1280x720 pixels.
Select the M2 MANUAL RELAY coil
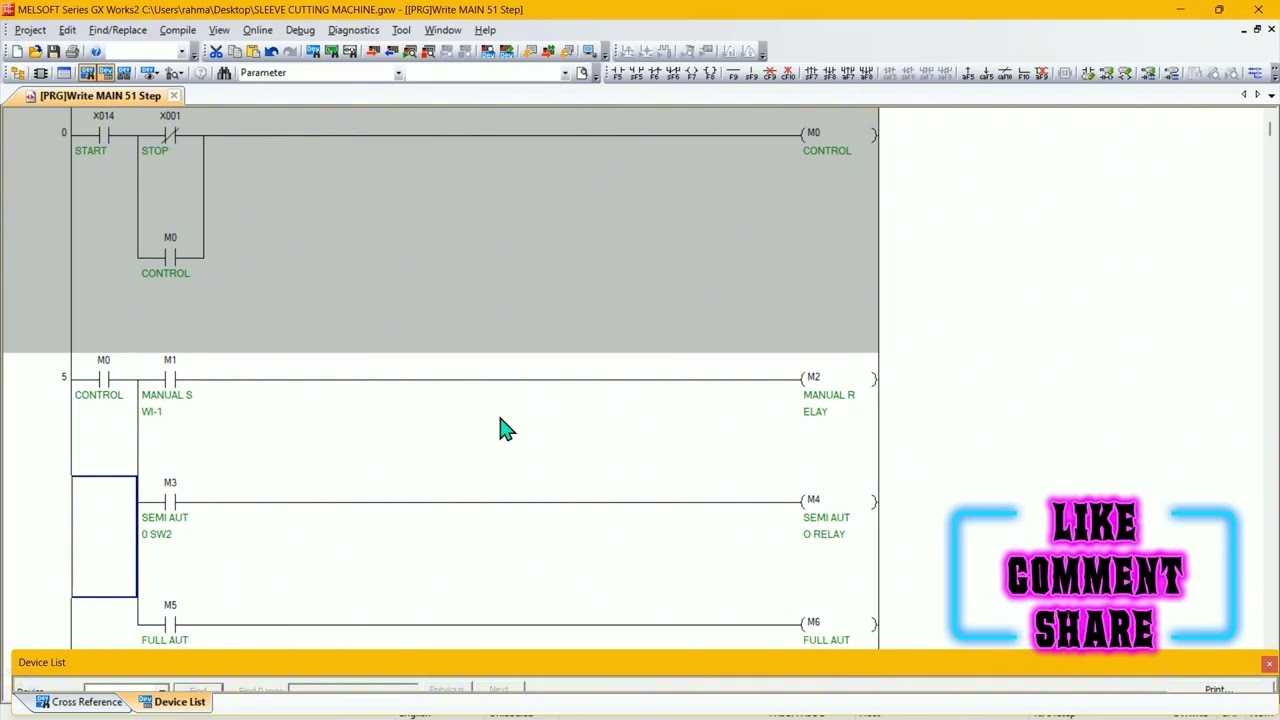coord(838,380)
